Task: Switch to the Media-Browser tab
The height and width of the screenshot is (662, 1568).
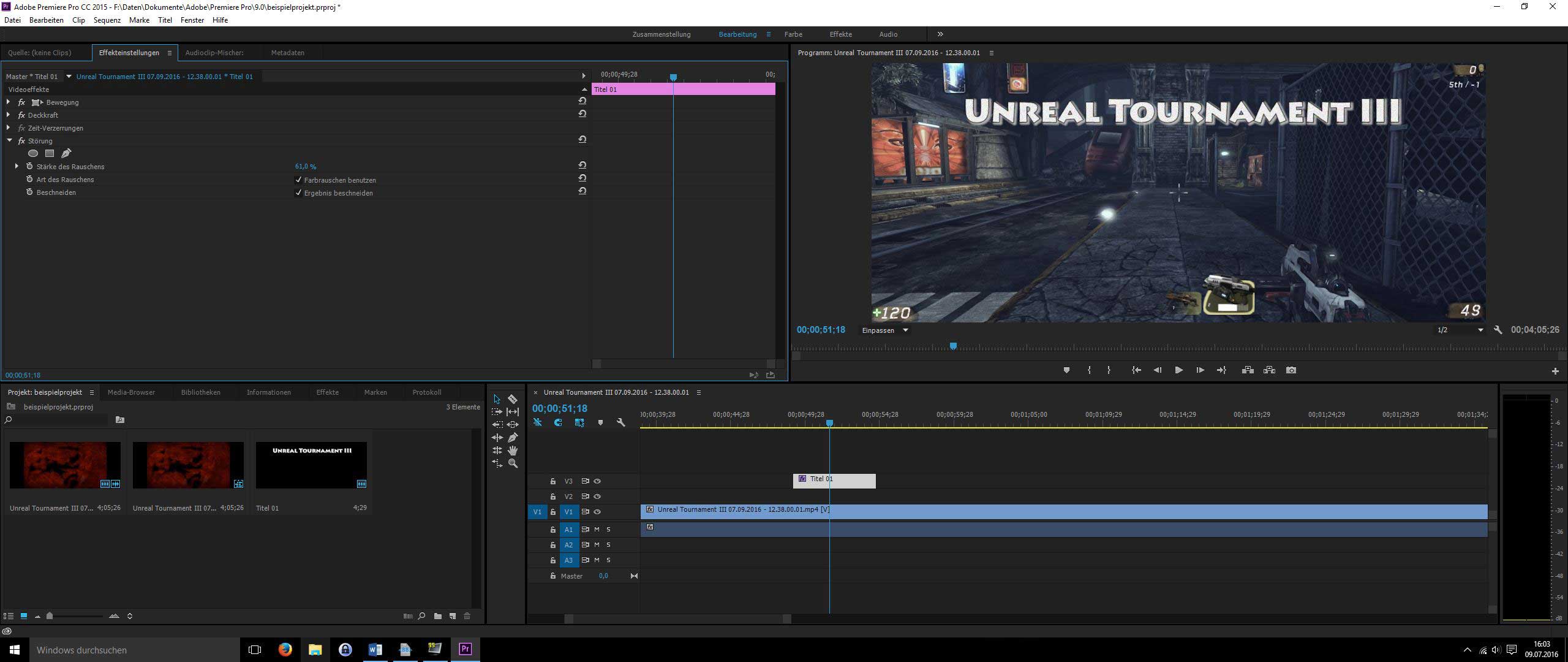Action: click(x=131, y=392)
